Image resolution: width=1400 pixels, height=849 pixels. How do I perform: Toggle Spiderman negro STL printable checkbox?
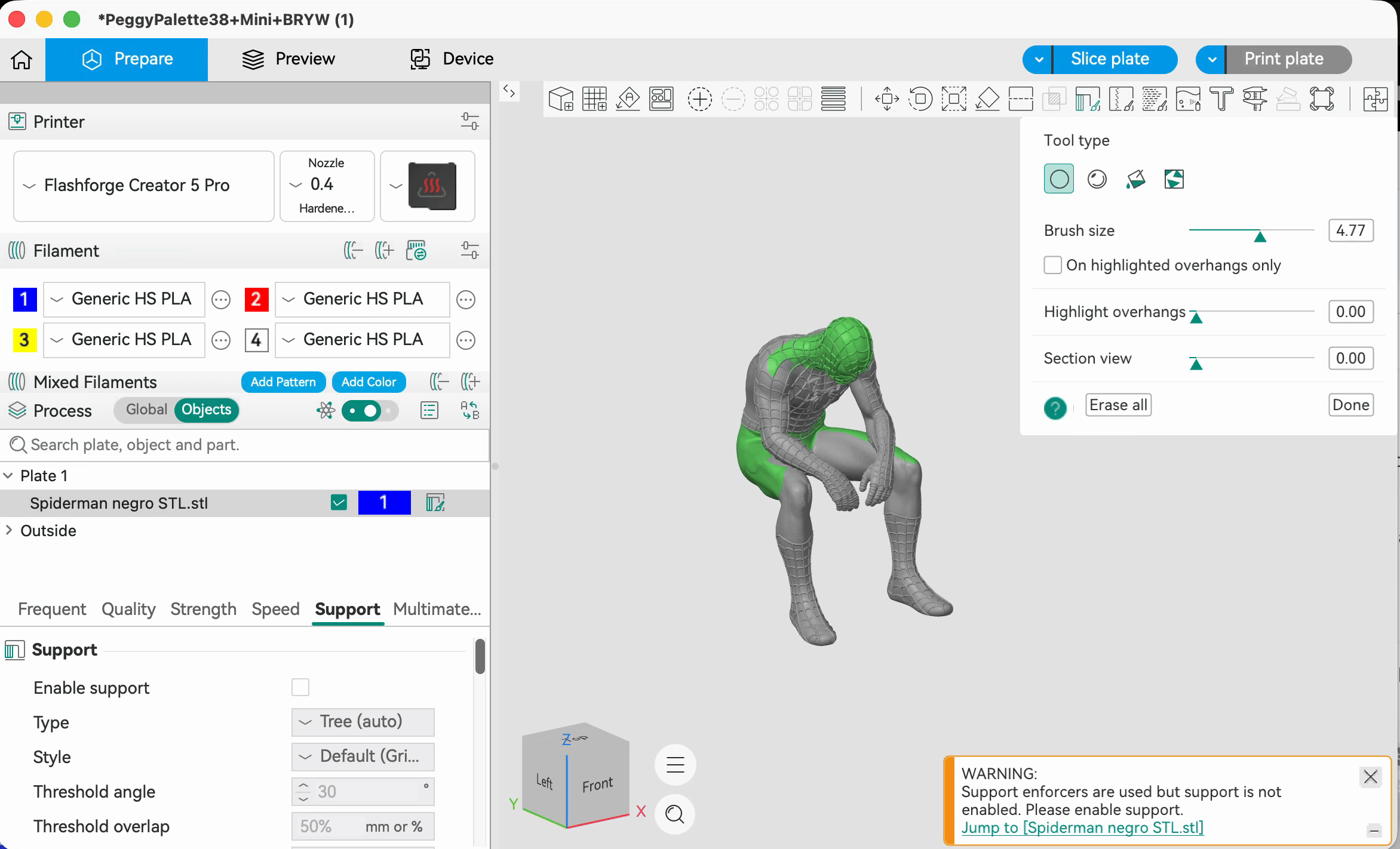339,503
